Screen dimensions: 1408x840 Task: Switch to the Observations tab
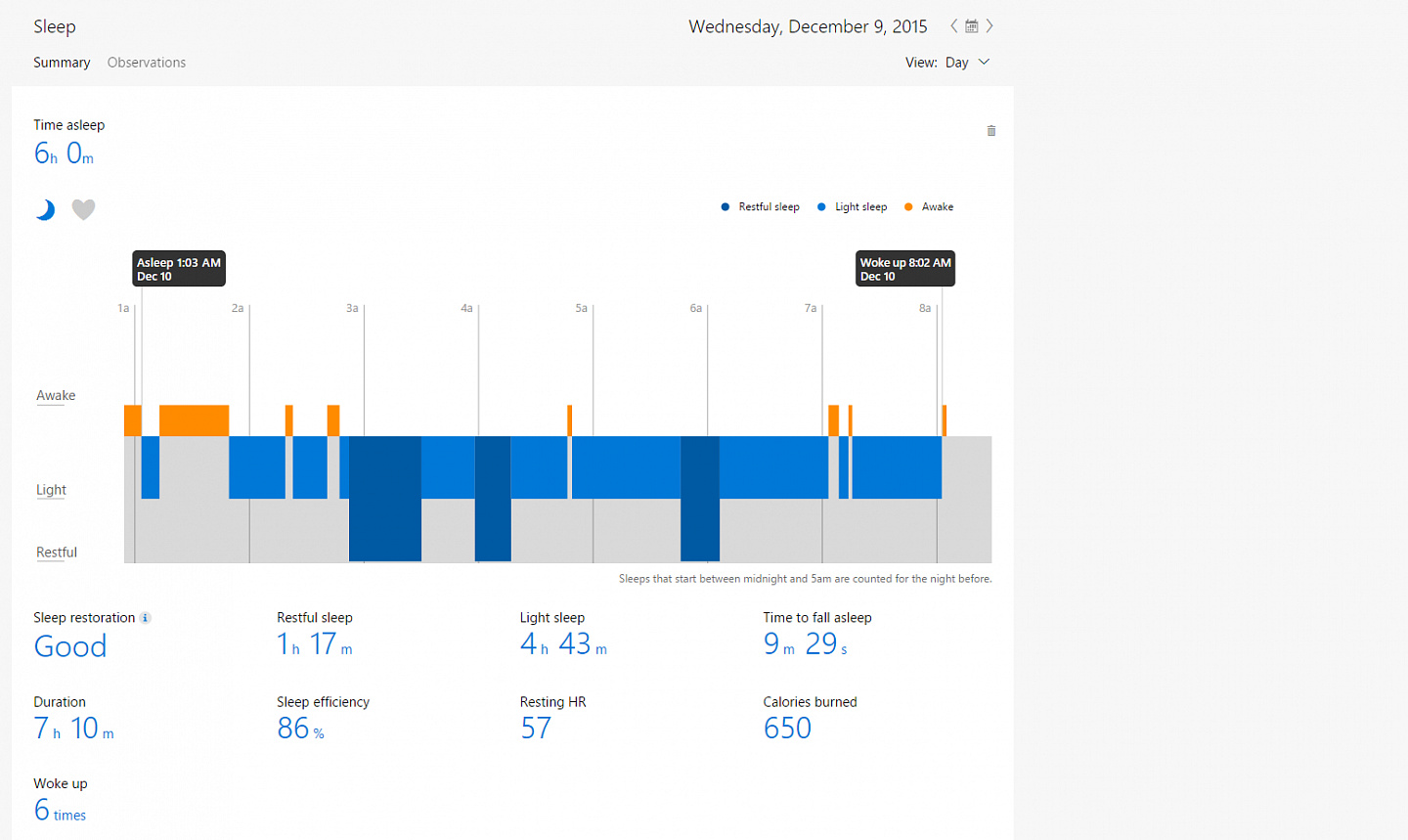click(147, 63)
